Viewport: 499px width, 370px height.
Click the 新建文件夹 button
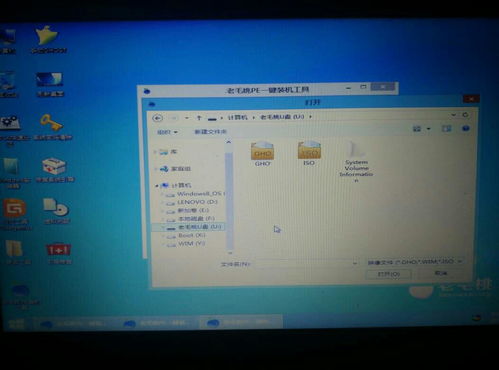coord(210,132)
